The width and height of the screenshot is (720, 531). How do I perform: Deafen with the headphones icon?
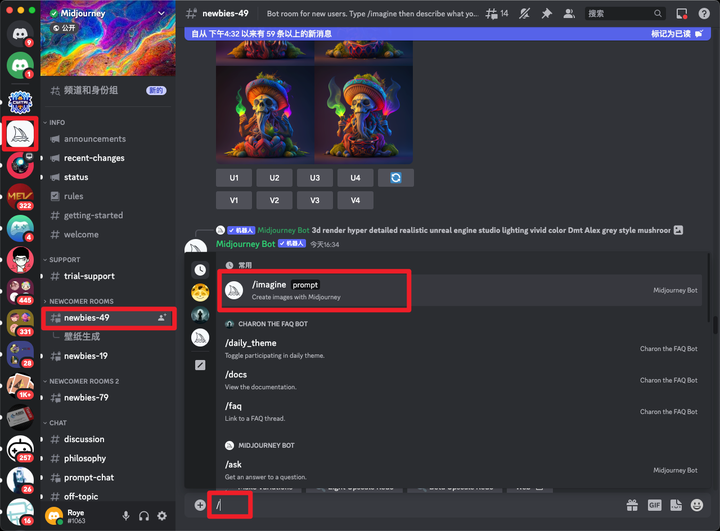[144, 516]
